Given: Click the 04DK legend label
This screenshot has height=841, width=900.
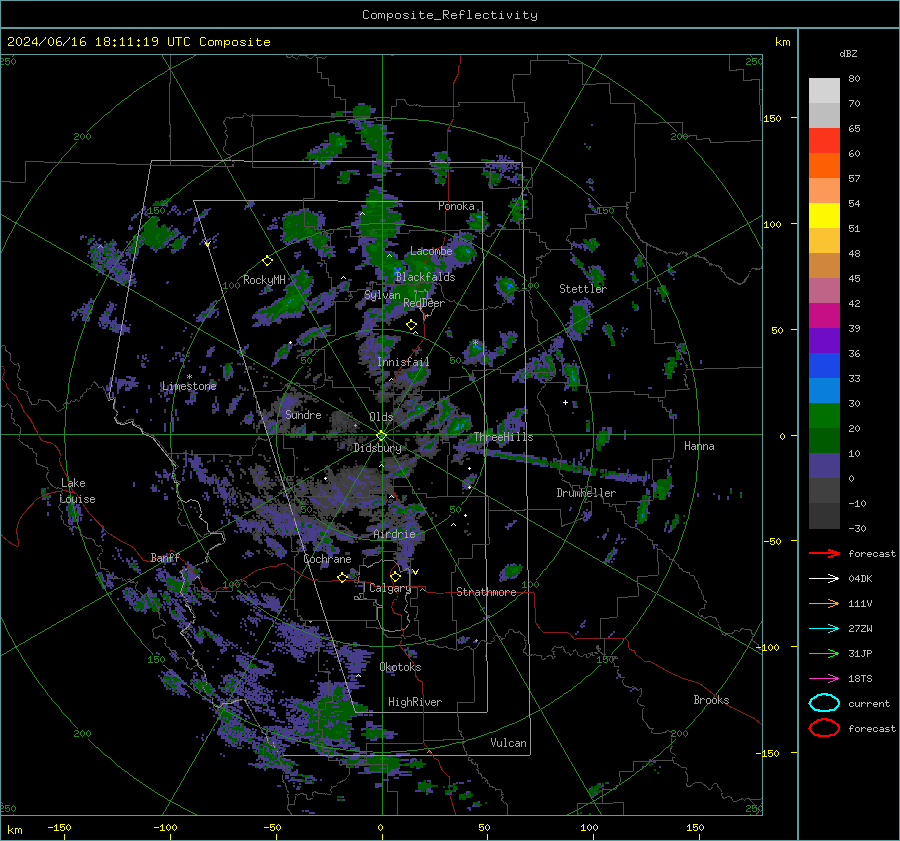Looking at the screenshot, I should [860, 579].
